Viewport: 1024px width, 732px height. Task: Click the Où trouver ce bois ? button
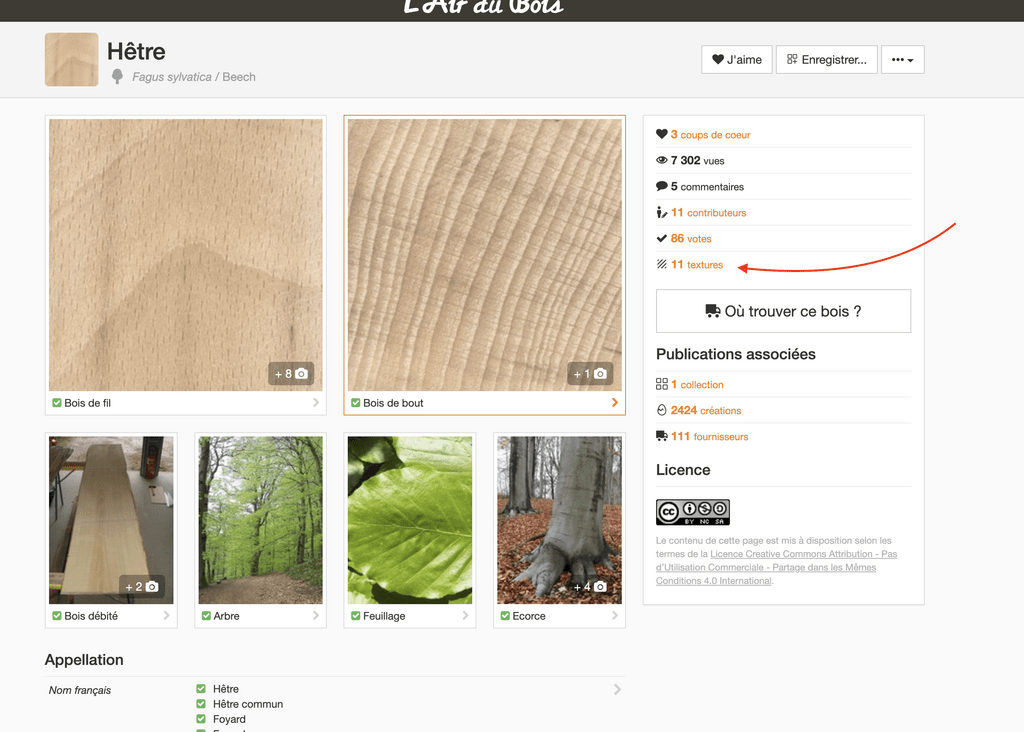click(784, 311)
